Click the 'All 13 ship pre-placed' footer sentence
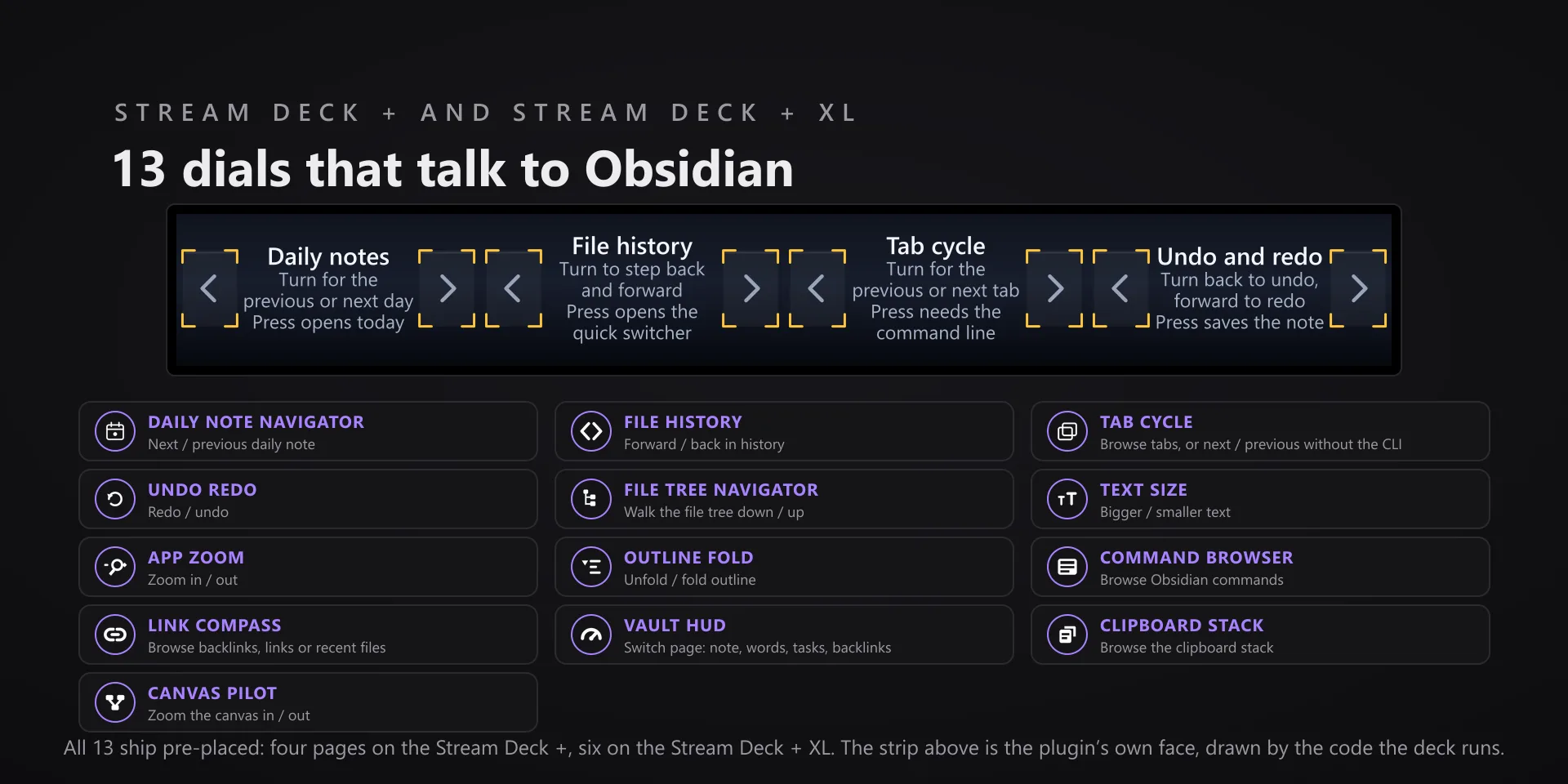 point(783,748)
